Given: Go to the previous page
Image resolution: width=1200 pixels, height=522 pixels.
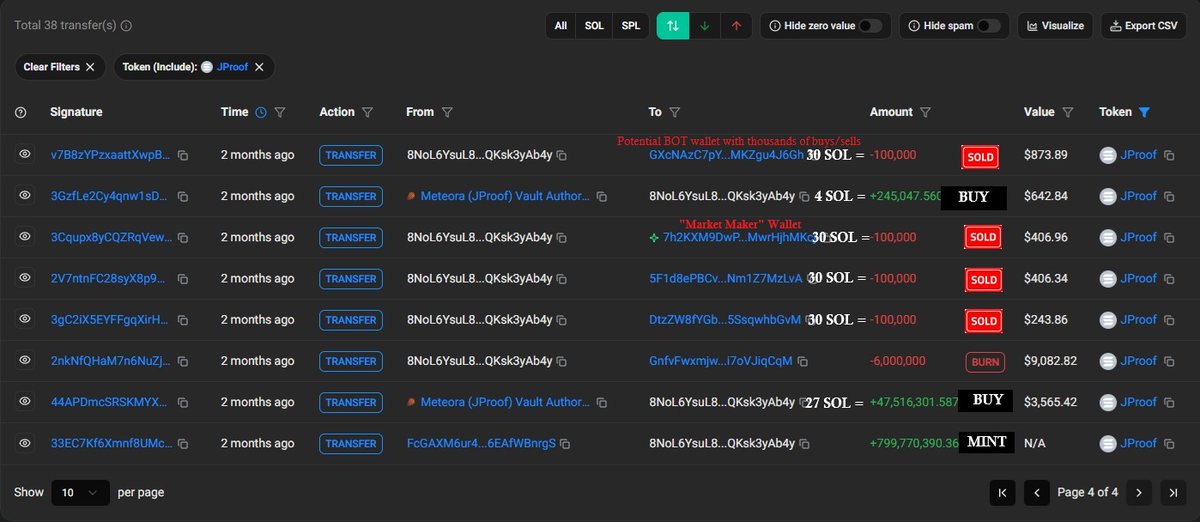Looking at the screenshot, I should coord(1037,492).
